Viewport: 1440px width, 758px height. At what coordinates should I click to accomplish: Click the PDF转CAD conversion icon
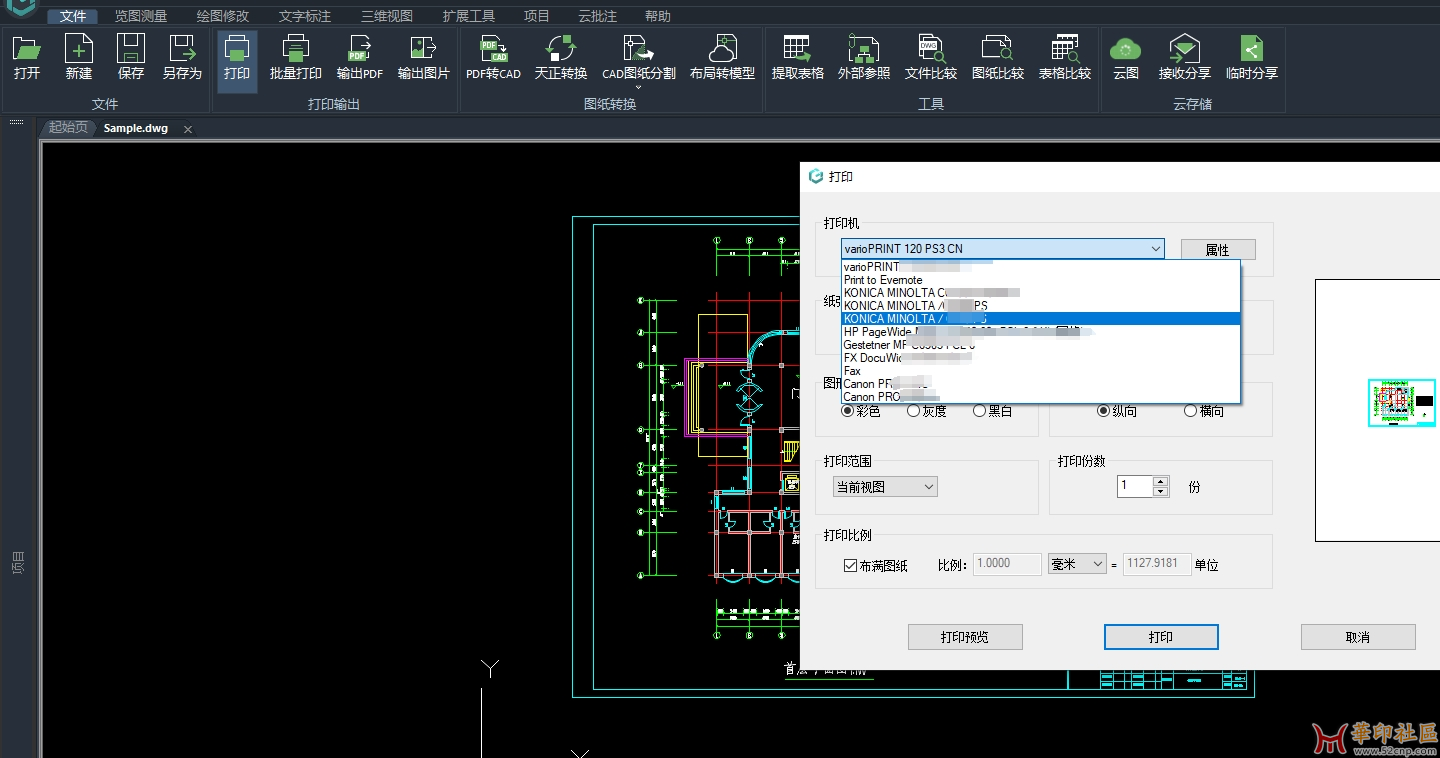pyautogui.click(x=493, y=48)
